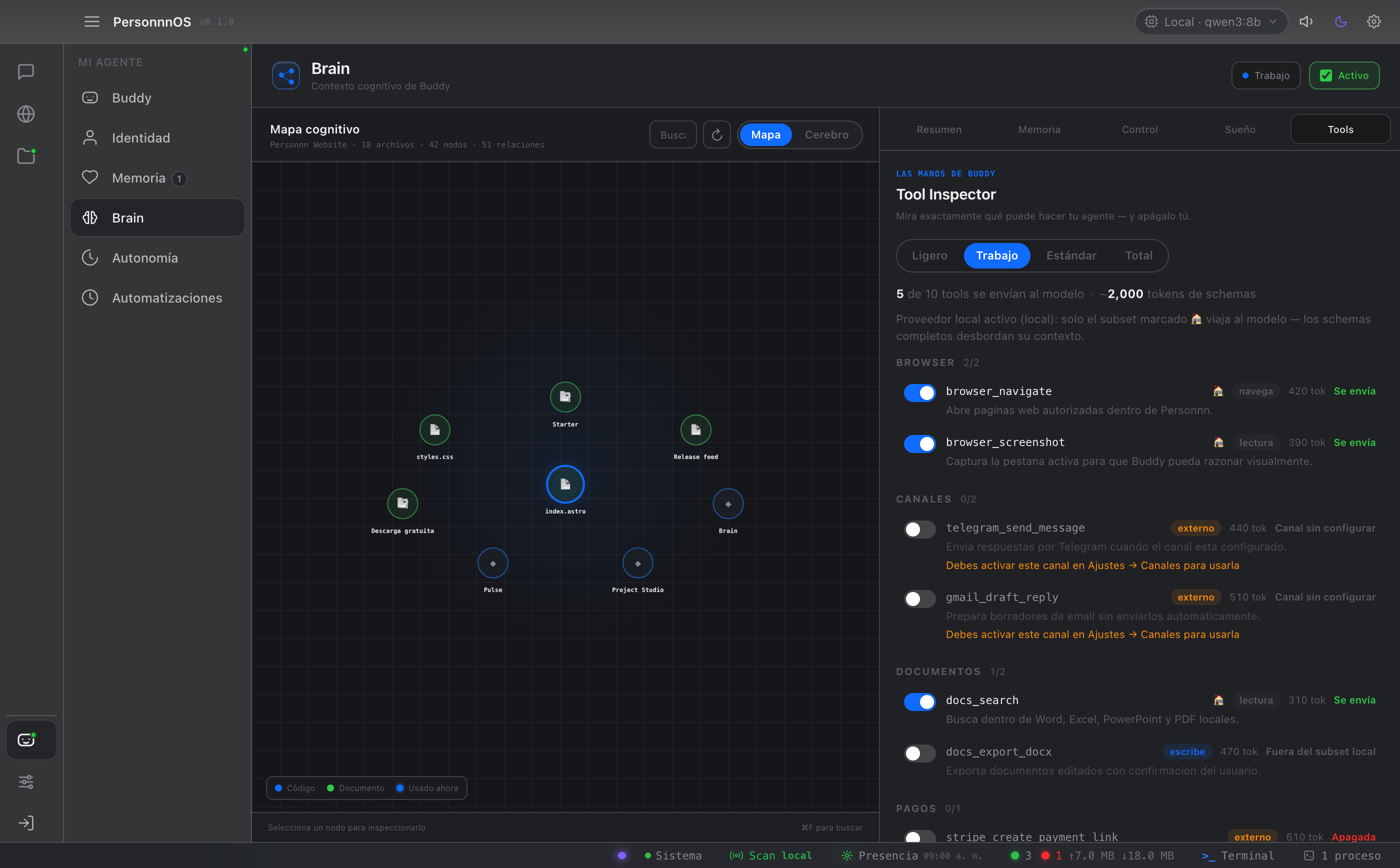Disable the docs_search tool switch
1400x868 pixels.
click(919, 701)
